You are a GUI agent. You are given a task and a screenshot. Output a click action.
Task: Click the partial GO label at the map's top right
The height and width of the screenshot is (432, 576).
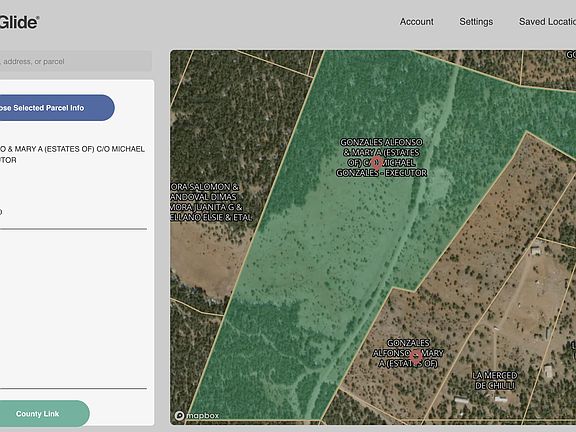point(571,55)
